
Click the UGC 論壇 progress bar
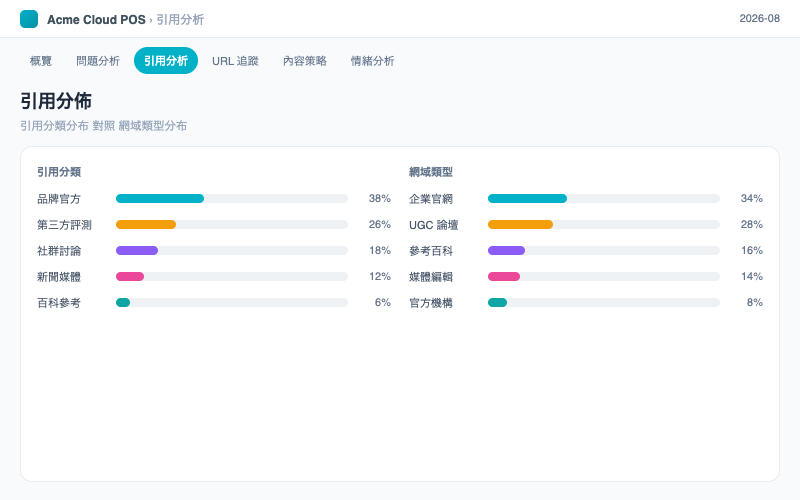pyautogui.click(x=604, y=224)
